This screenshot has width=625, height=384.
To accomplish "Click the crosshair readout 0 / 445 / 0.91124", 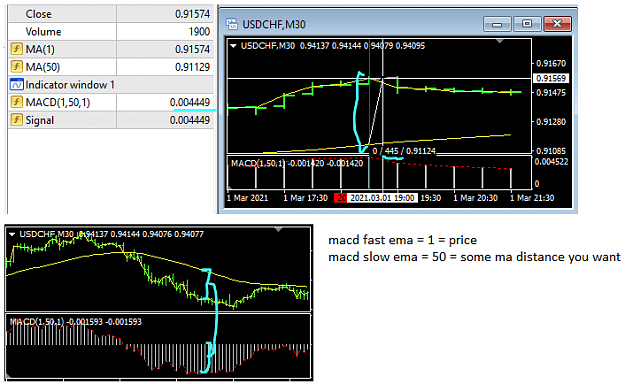I will pos(404,151).
